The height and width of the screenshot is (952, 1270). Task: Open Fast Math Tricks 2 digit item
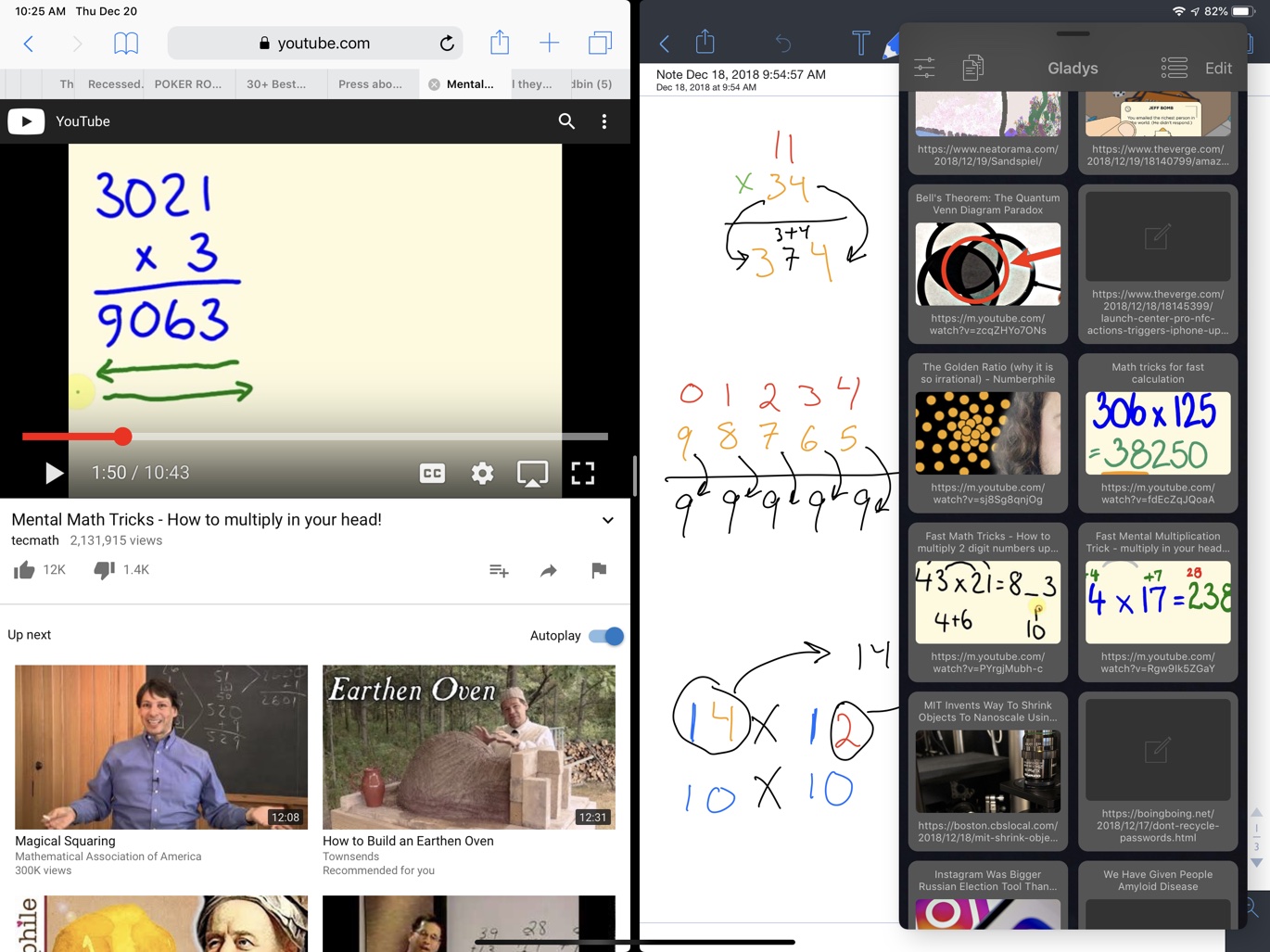(x=988, y=603)
